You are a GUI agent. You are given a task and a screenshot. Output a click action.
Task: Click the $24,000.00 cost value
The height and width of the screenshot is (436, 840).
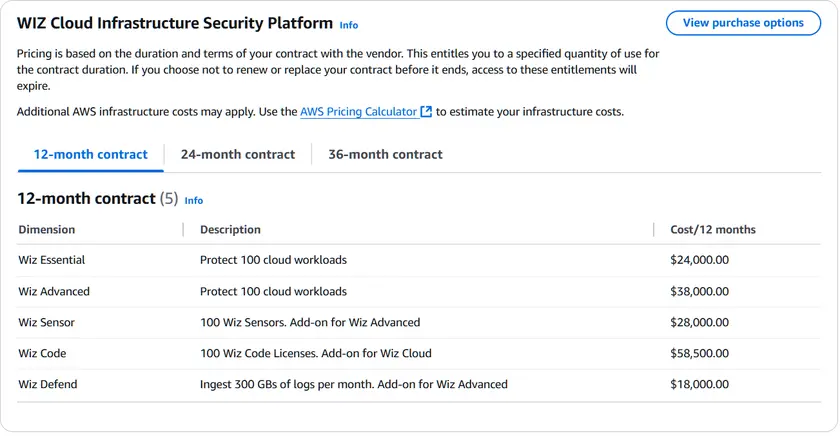click(699, 260)
